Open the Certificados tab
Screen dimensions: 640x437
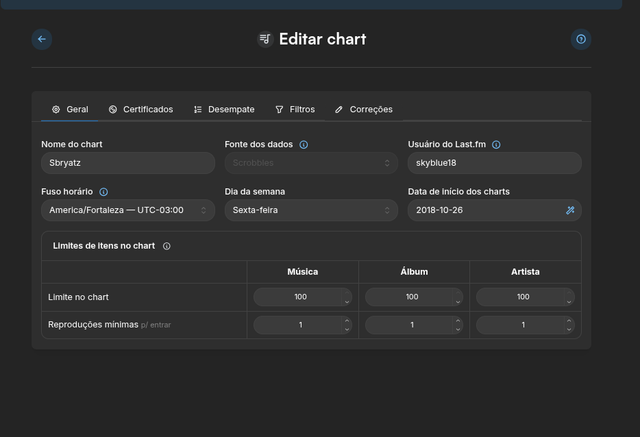140,109
